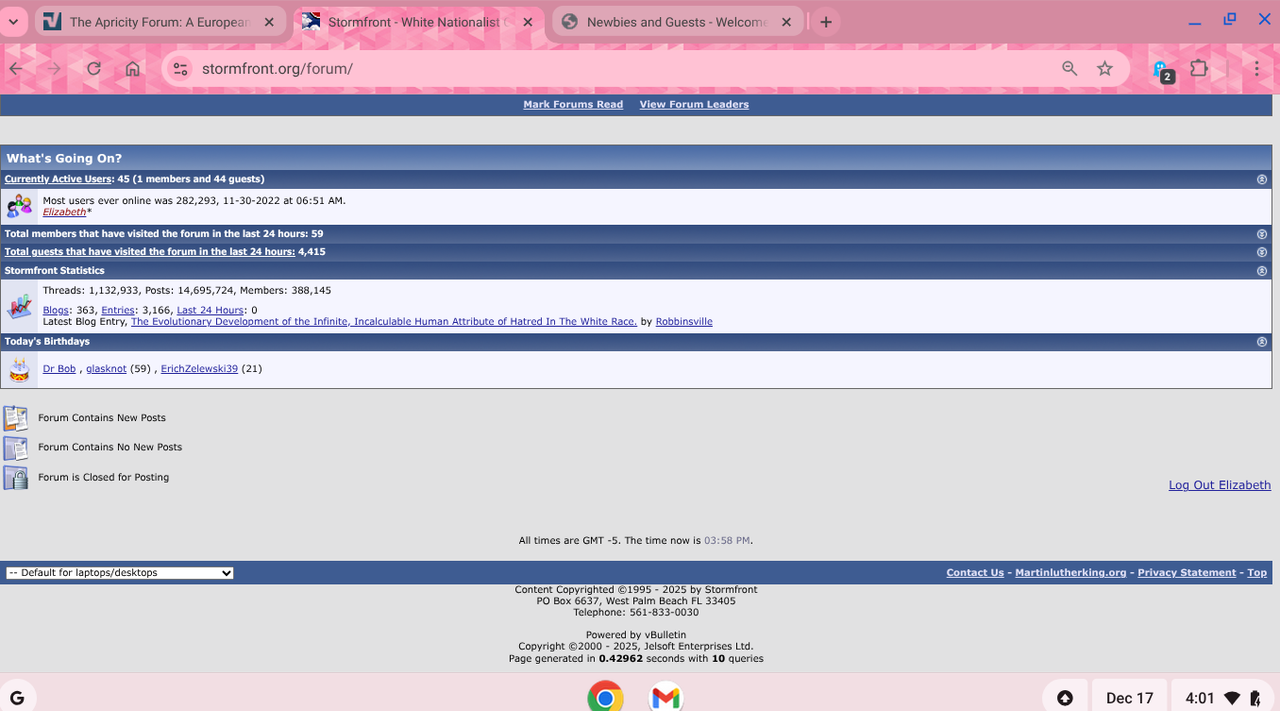Image resolution: width=1280 pixels, height=711 pixels.
Task: Open Chrome three-dot menu
Action: pos(1257,68)
